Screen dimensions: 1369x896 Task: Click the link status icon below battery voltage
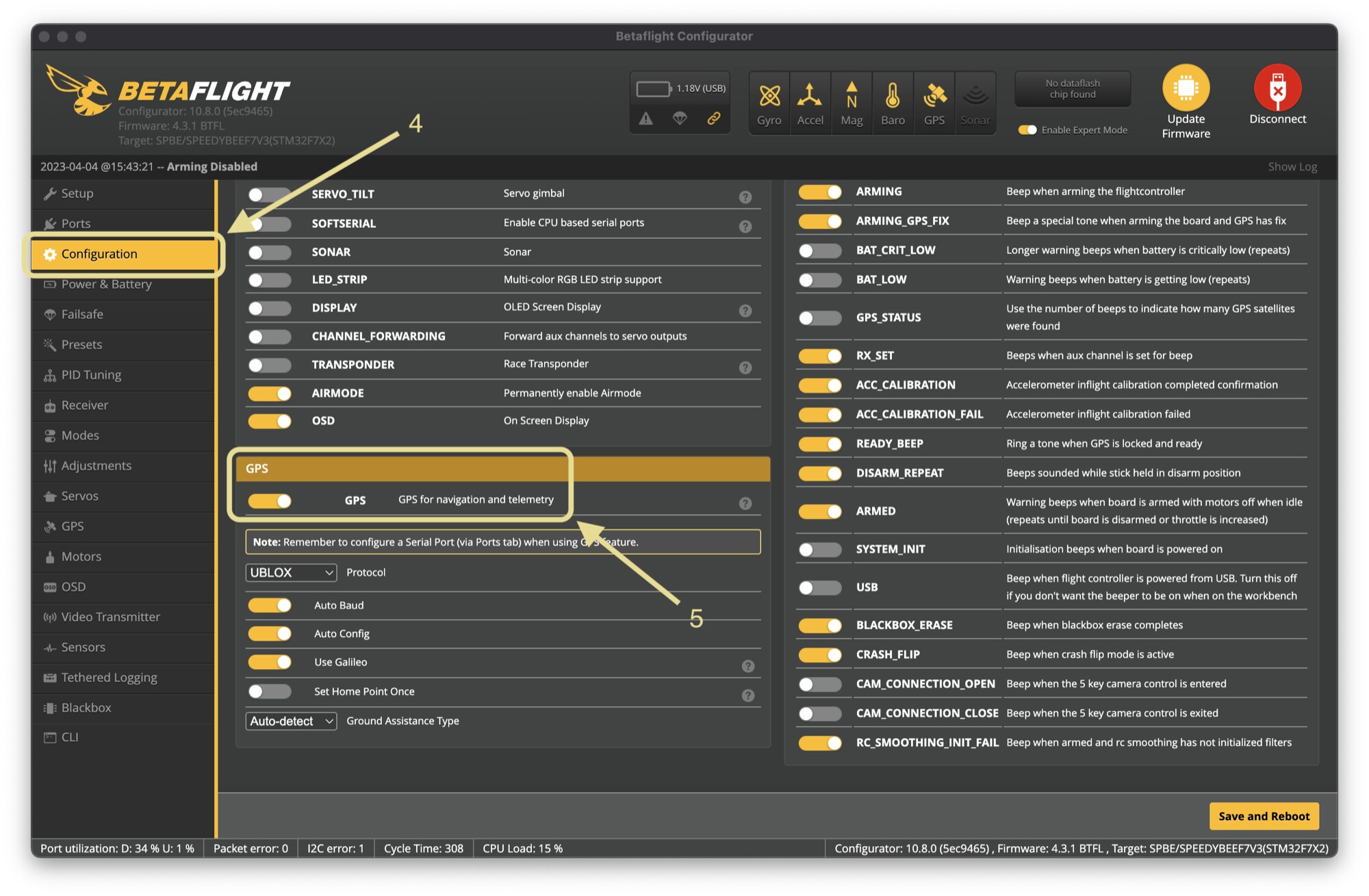pos(714,118)
